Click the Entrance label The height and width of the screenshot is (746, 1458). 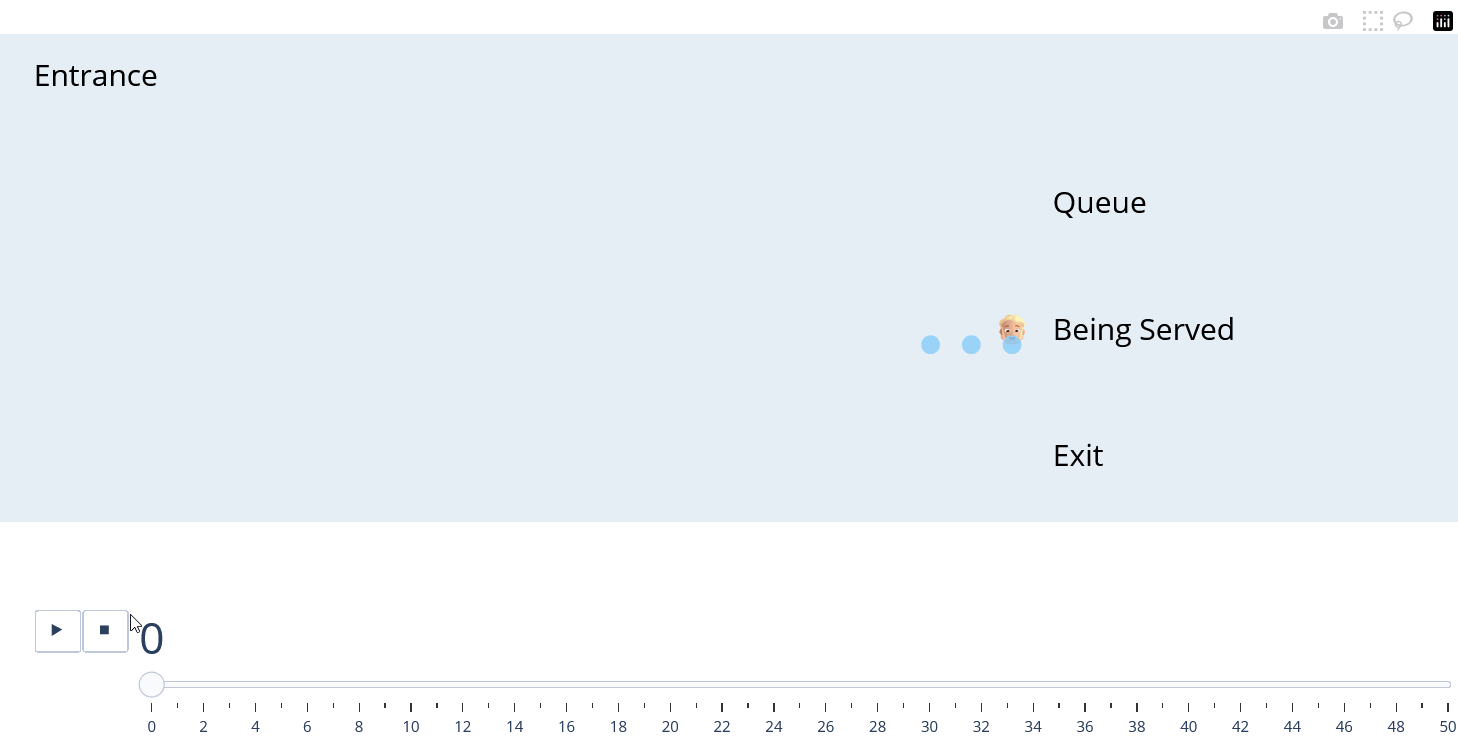tap(95, 75)
